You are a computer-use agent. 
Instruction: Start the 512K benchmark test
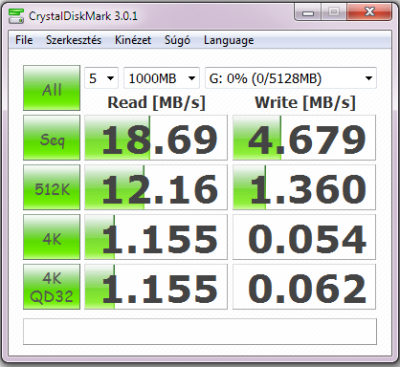(x=52, y=187)
